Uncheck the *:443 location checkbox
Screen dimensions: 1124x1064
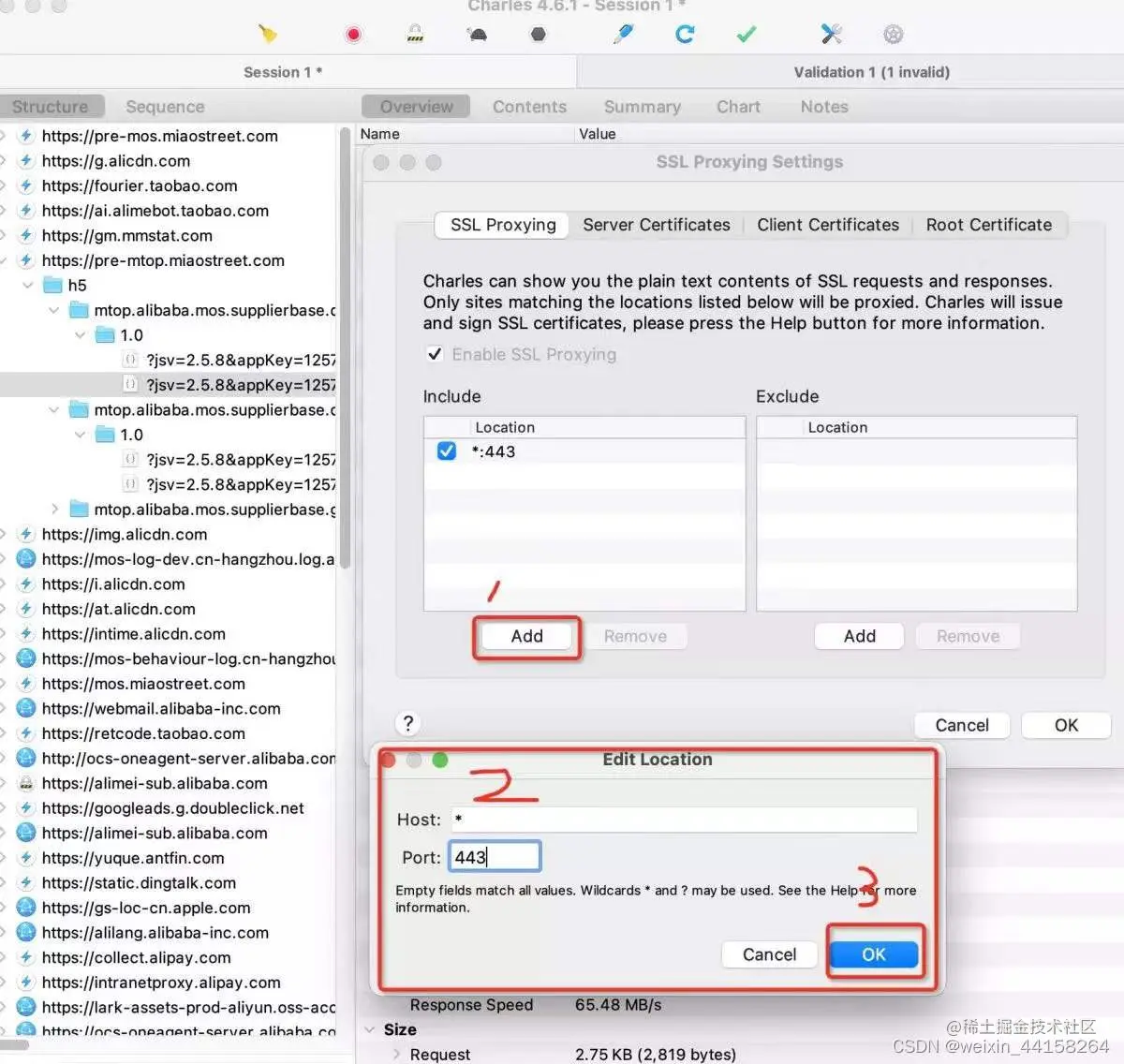tap(447, 451)
